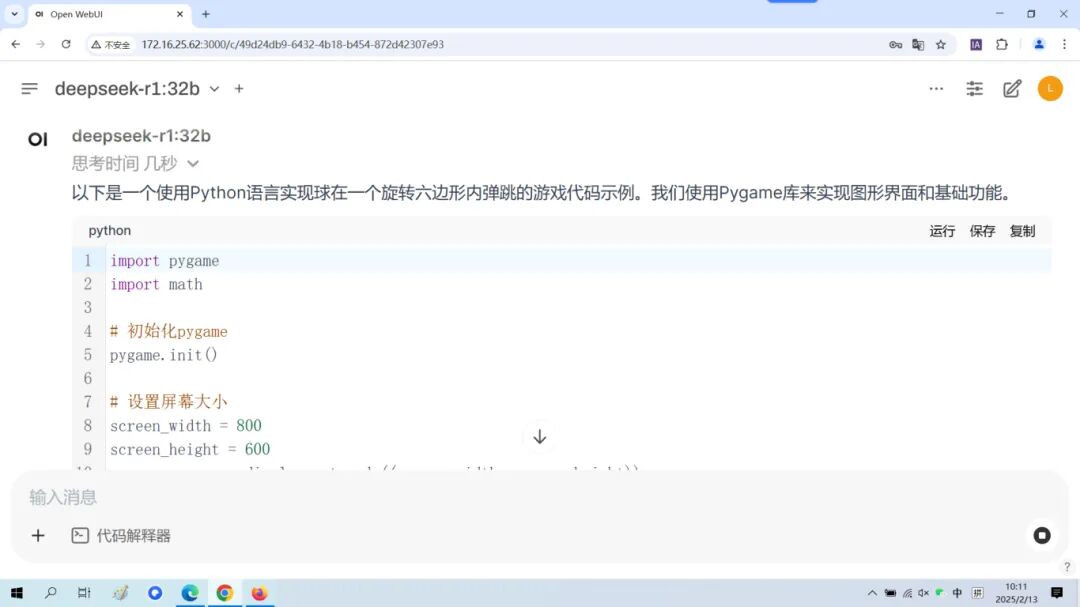Focus the 输入消息 message input field
Screen dimensions: 1080x607
(540, 497)
